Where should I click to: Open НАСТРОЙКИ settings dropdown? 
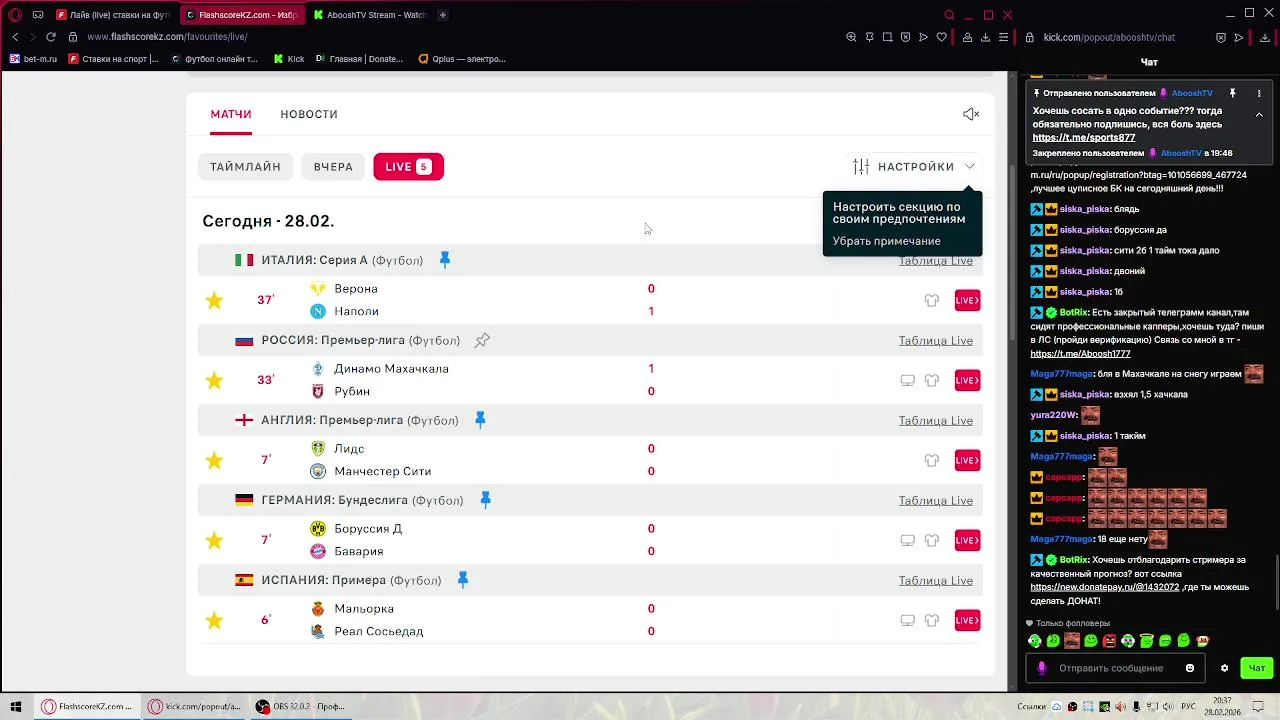(914, 167)
